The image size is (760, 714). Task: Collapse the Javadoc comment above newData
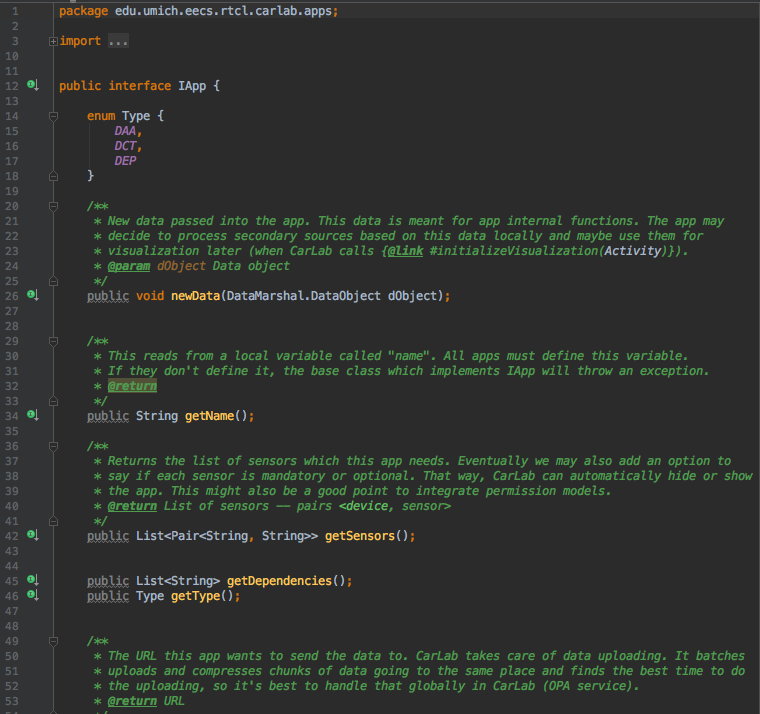[53, 206]
